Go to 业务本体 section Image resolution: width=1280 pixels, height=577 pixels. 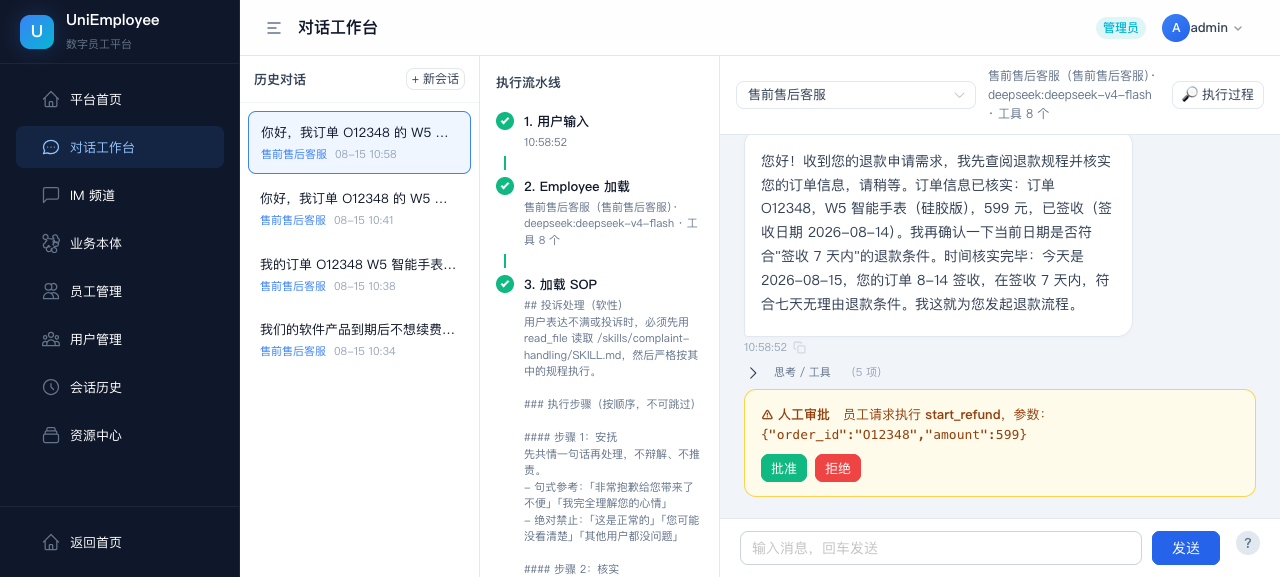pyautogui.click(x=120, y=243)
